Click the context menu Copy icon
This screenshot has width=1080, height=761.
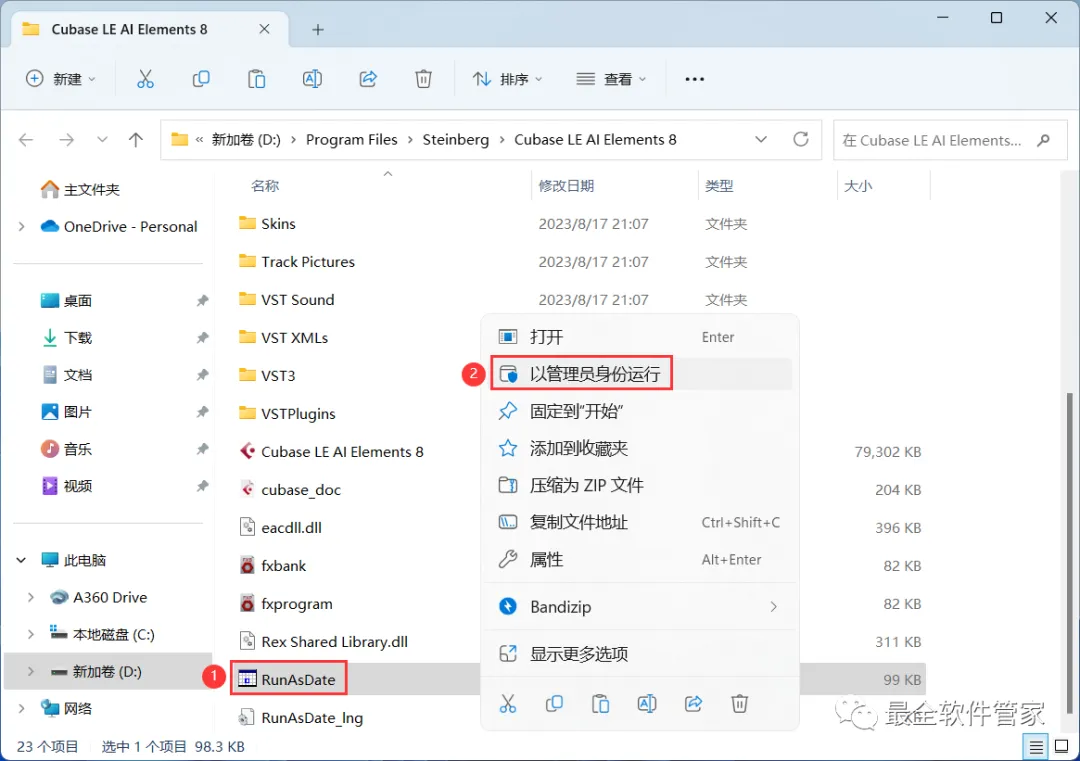554,704
